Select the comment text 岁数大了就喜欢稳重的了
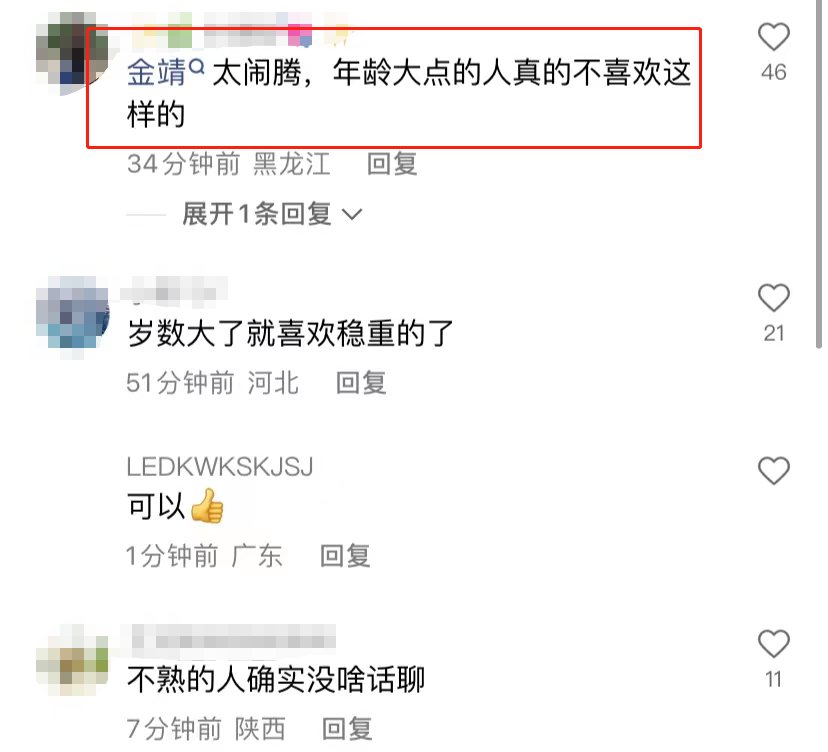The image size is (828, 752). click(290, 334)
